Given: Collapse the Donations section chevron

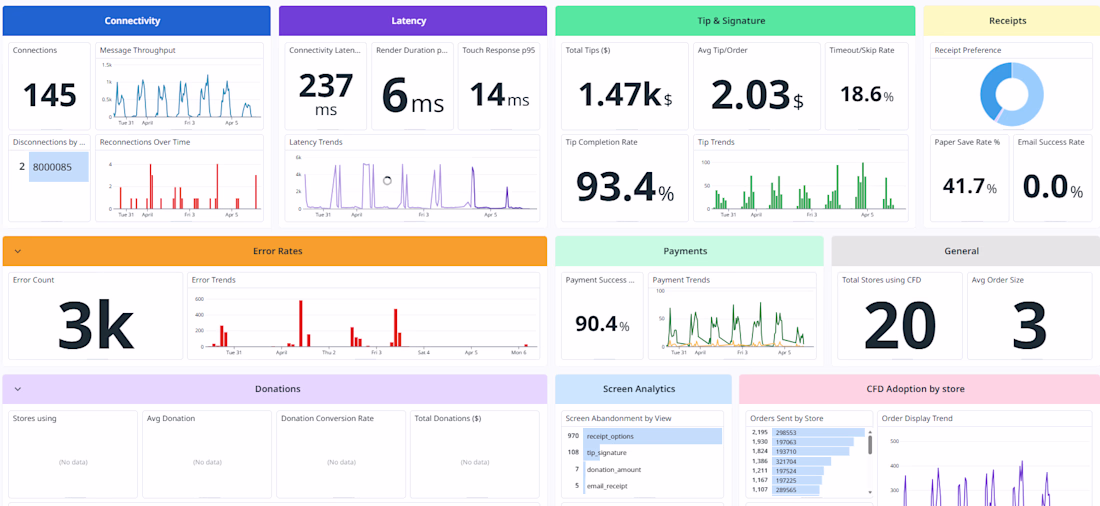Looking at the screenshot, I should point(18,389).
